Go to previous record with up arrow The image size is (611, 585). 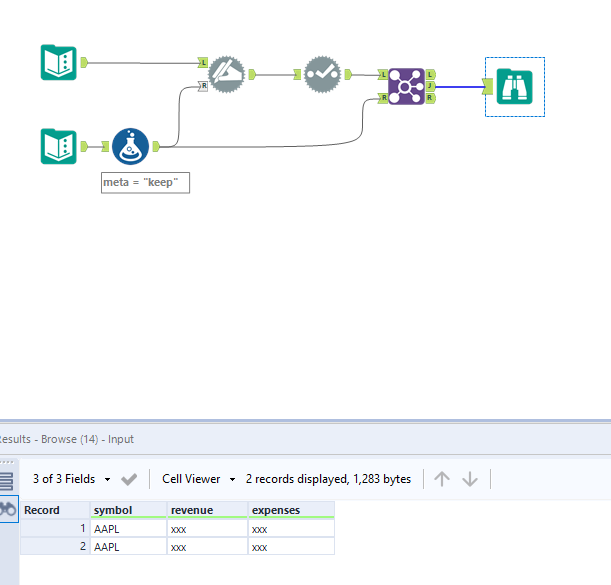click(x=442, y=479)
